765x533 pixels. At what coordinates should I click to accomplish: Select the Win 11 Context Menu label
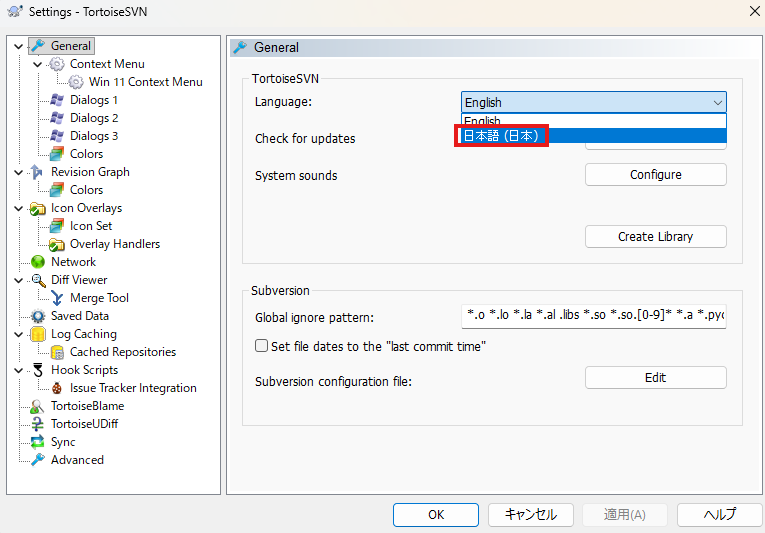[x=145, y=82]
